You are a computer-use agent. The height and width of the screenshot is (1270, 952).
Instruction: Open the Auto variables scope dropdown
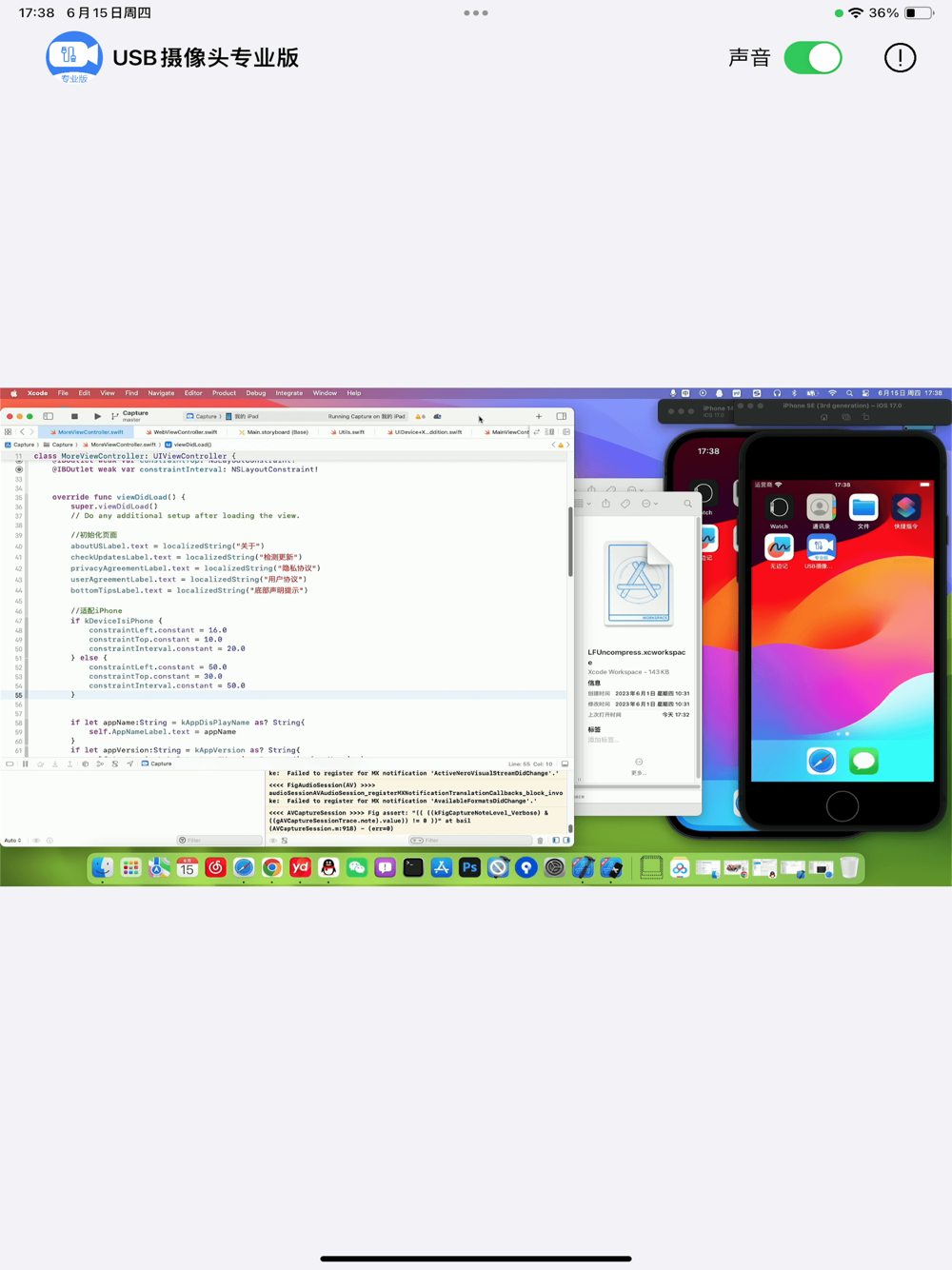(x=12, y=841)
